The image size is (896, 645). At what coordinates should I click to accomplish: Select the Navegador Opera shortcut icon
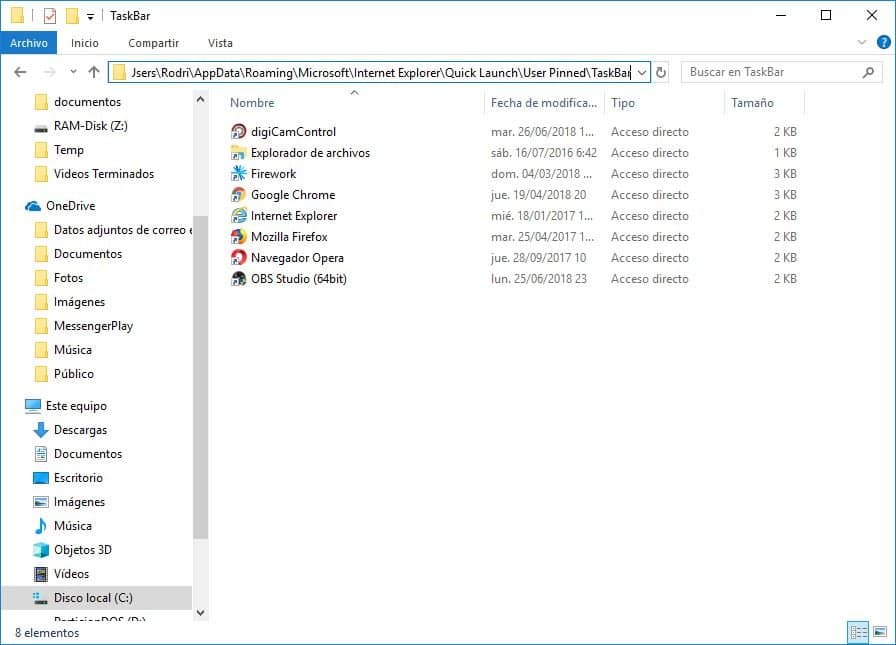238,258
